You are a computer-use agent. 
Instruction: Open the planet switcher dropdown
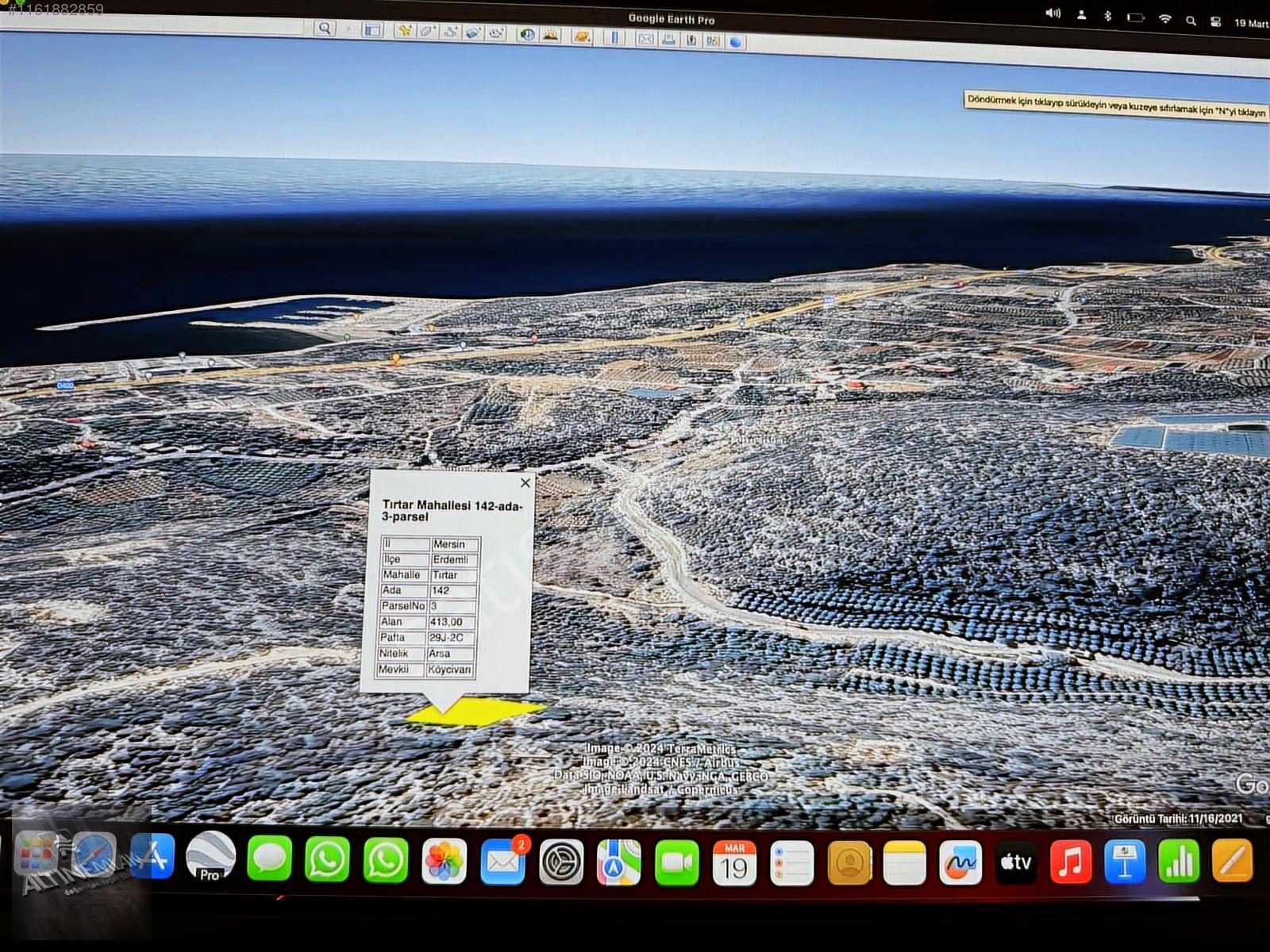pyautogui.click(x=582, y=36)
